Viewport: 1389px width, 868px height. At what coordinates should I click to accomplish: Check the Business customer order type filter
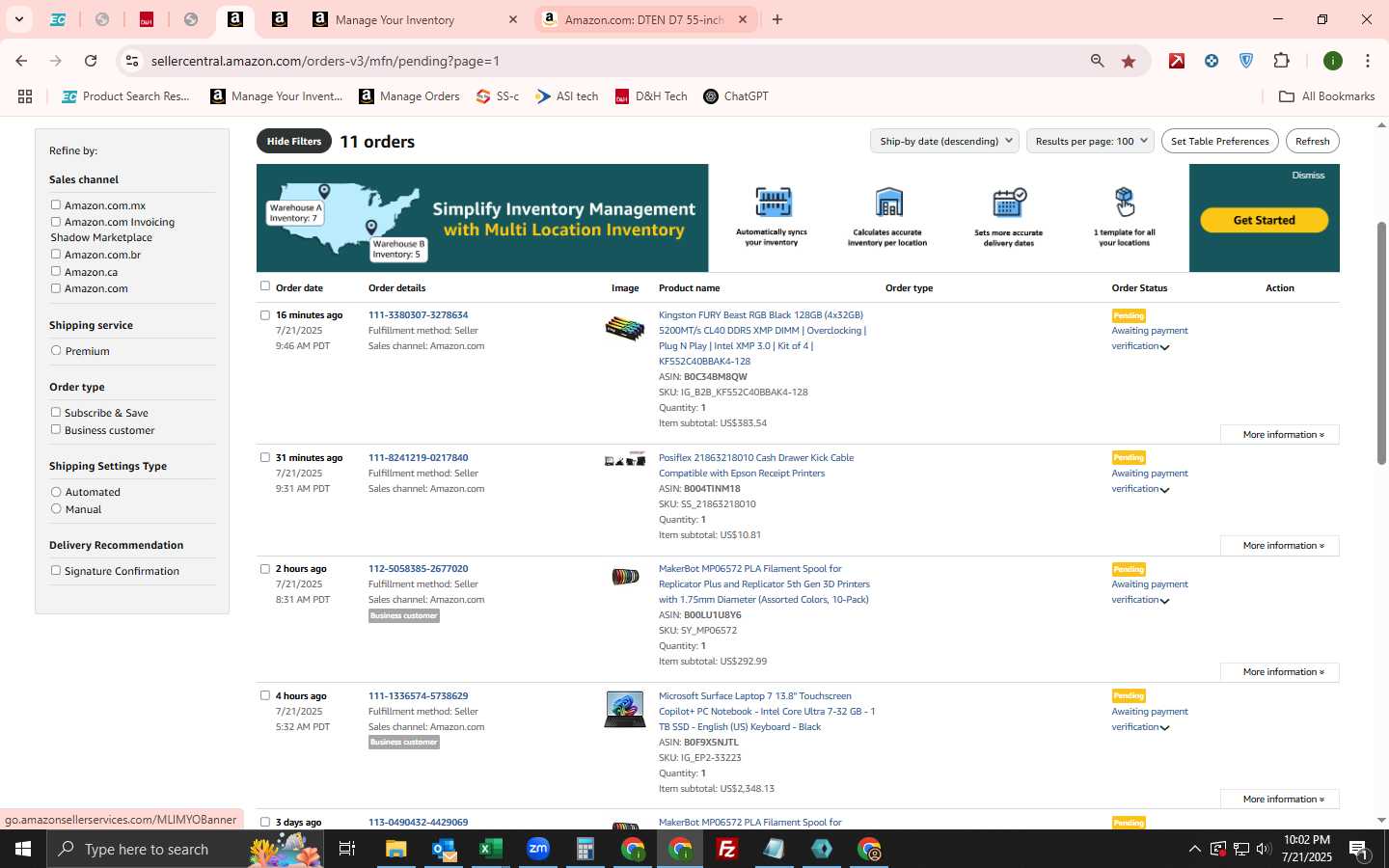click(56, 429)
